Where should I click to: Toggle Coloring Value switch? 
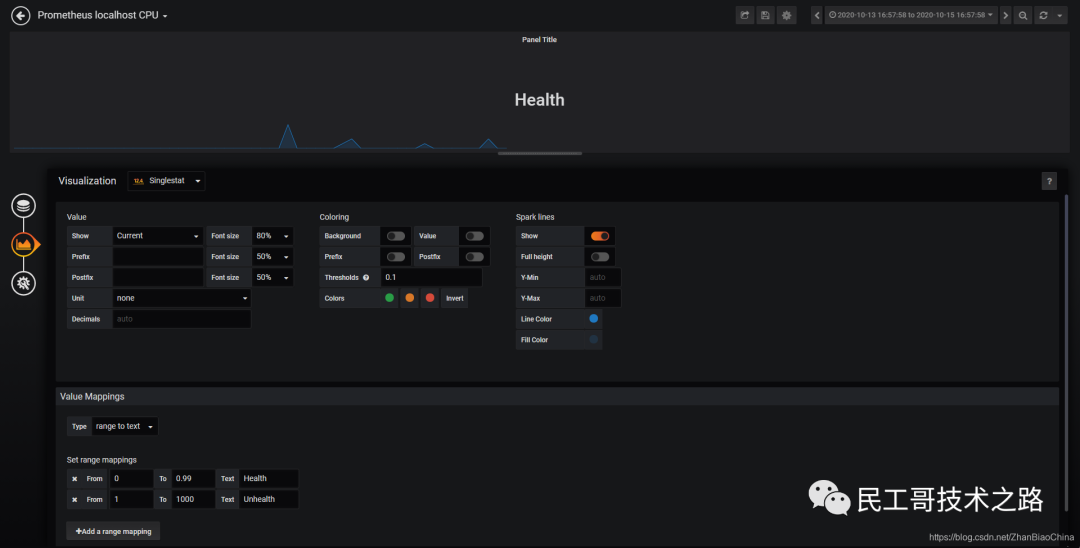click(x=475, y=236)
